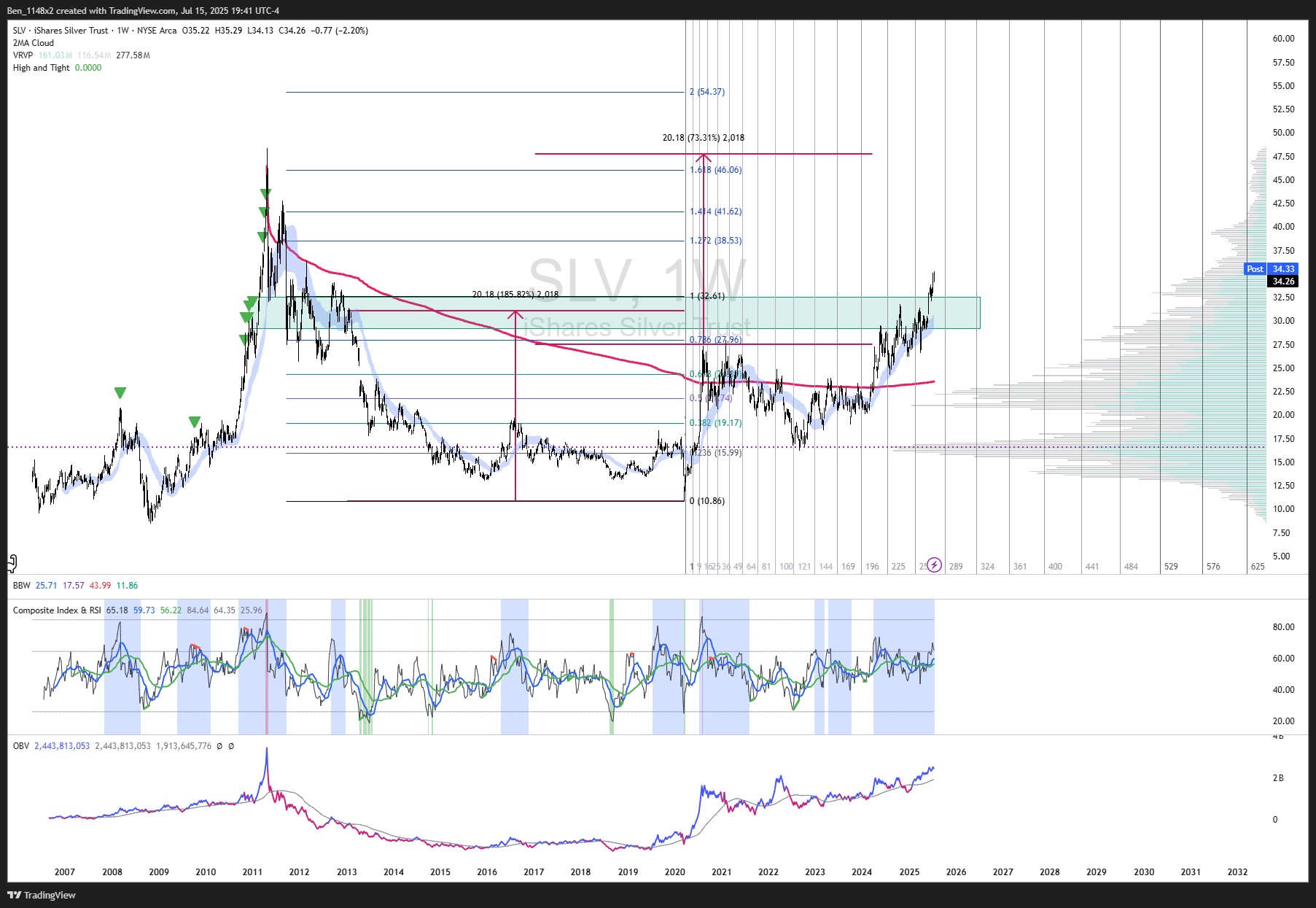Click the OBV value 1,913,645,776
The height and width of the screenshot is (908, 1316).
click(184, 746)
